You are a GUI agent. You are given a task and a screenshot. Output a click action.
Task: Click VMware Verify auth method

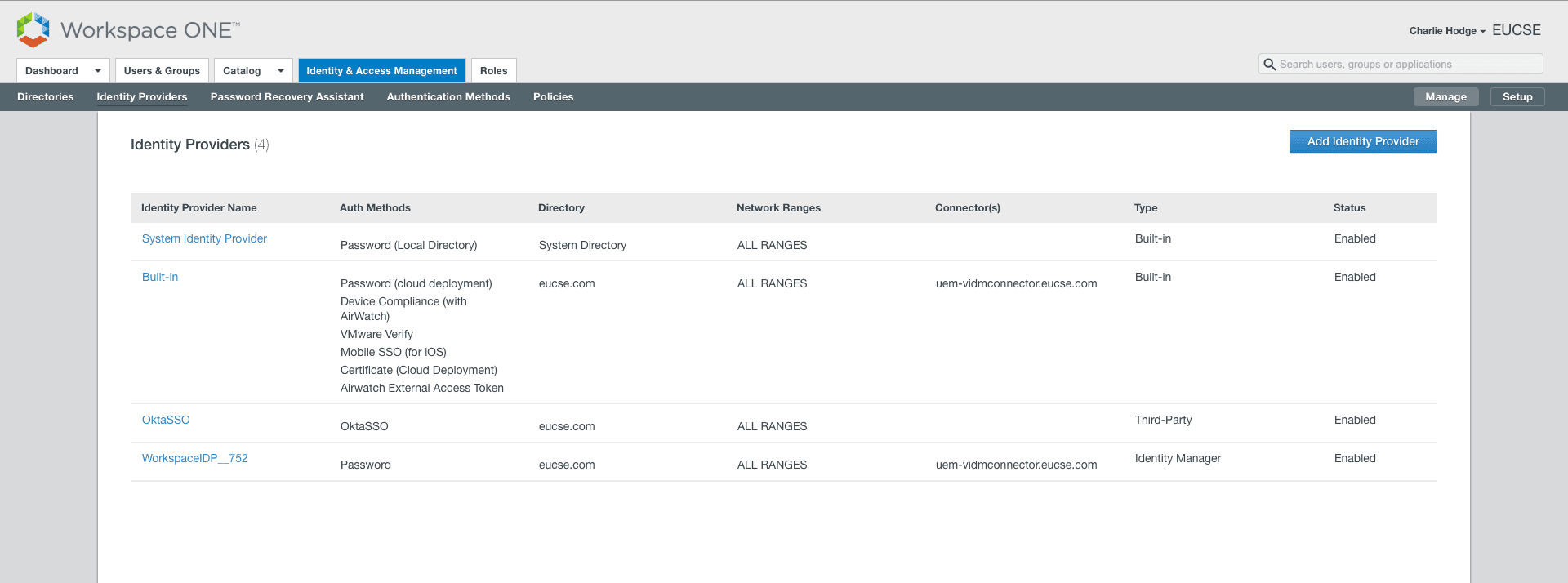click(376, 335)
